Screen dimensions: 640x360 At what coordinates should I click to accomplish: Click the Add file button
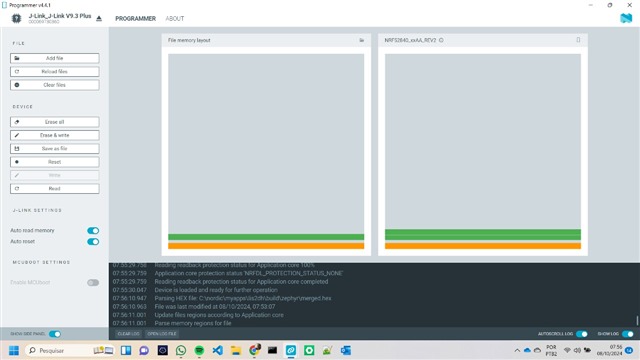click(x=55, y=58)
